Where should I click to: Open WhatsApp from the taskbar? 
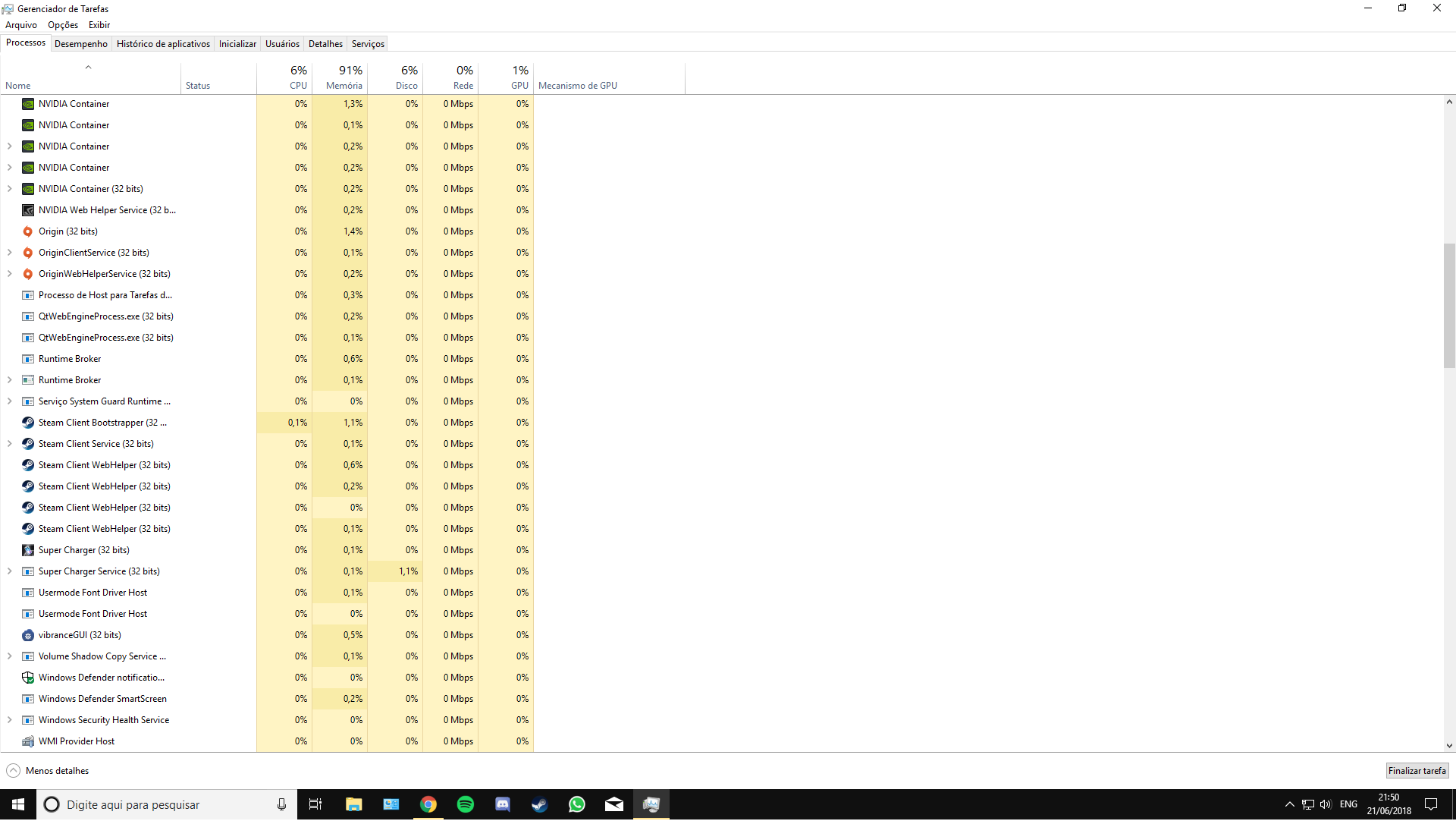(577, 804)
